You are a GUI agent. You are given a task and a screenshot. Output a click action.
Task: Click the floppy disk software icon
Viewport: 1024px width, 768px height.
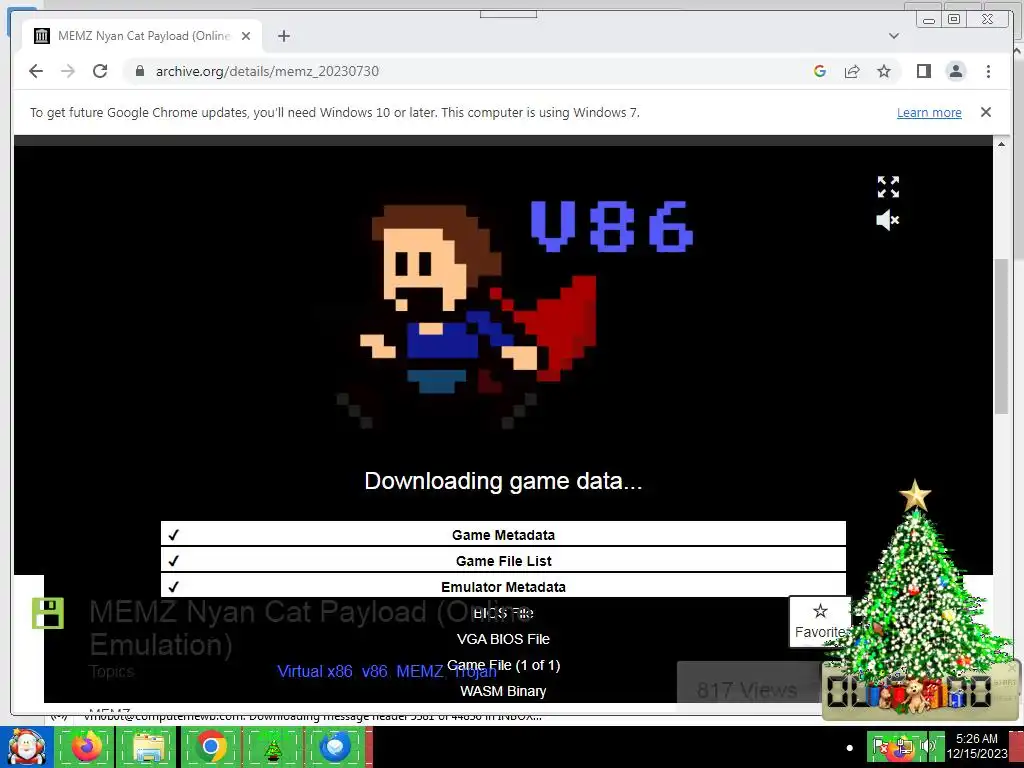(48, 613)
